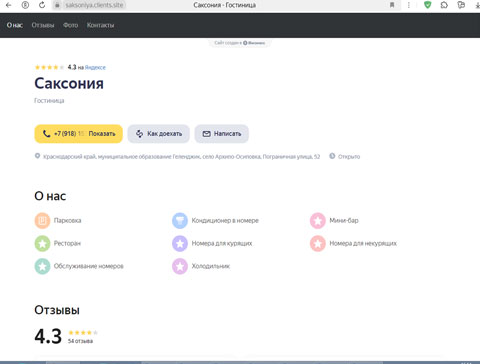Image resolution: width=480 pixels, height=364 pixels.
Task: Click the hotel address text
Action: coord(181,156)
